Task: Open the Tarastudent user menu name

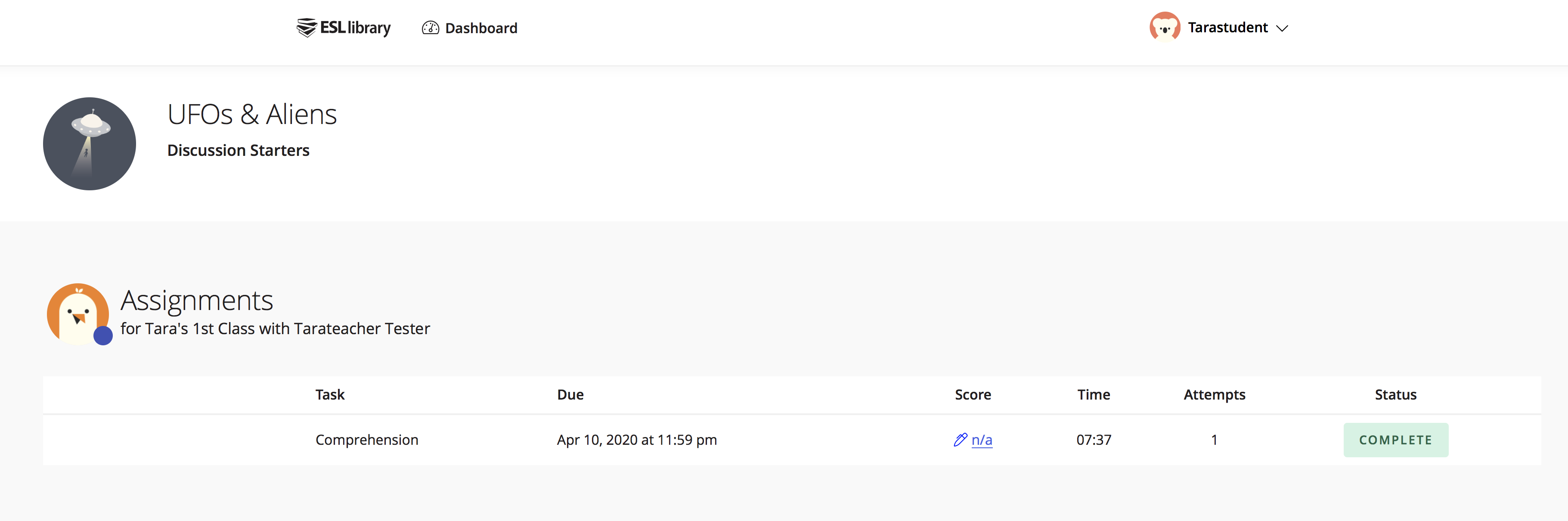Action: 1227,28
